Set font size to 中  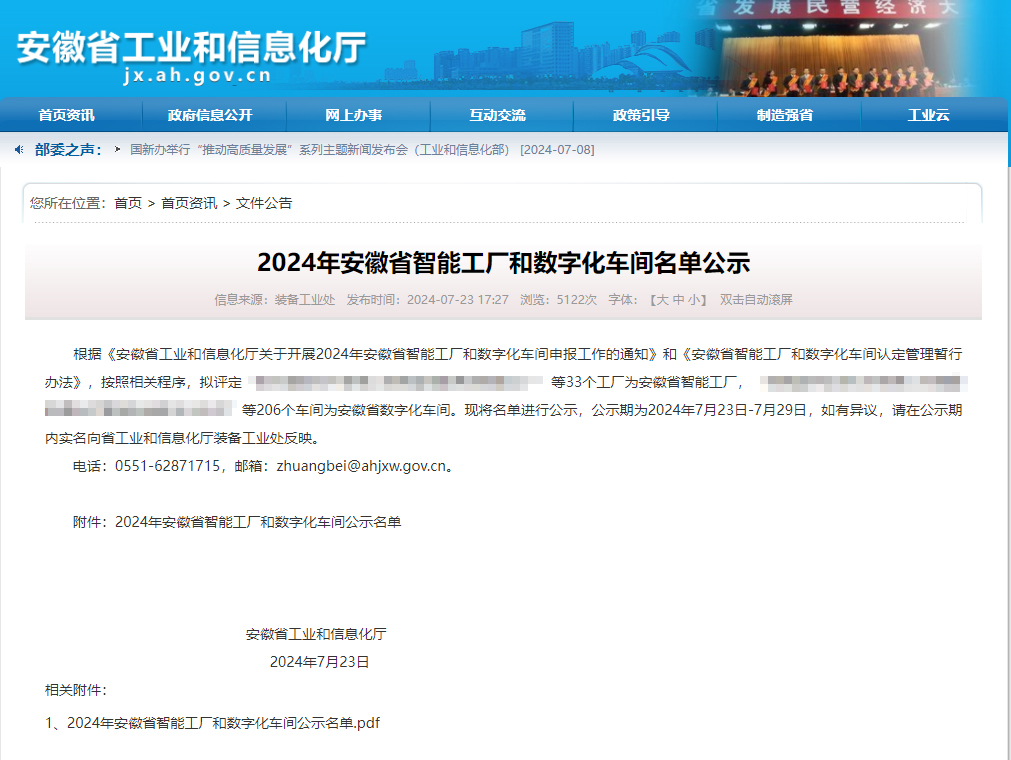click(x=678, y=300)
